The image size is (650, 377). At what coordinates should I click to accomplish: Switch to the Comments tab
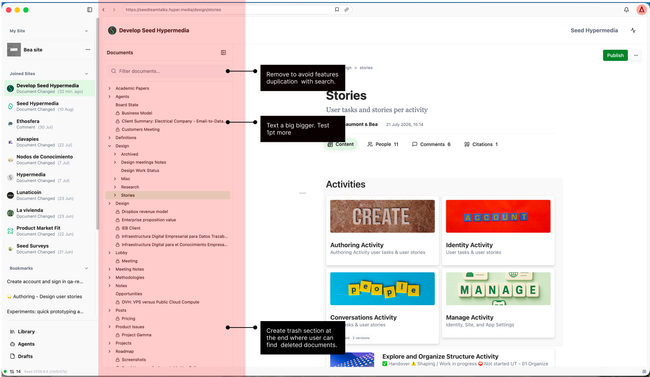[431, 144]
